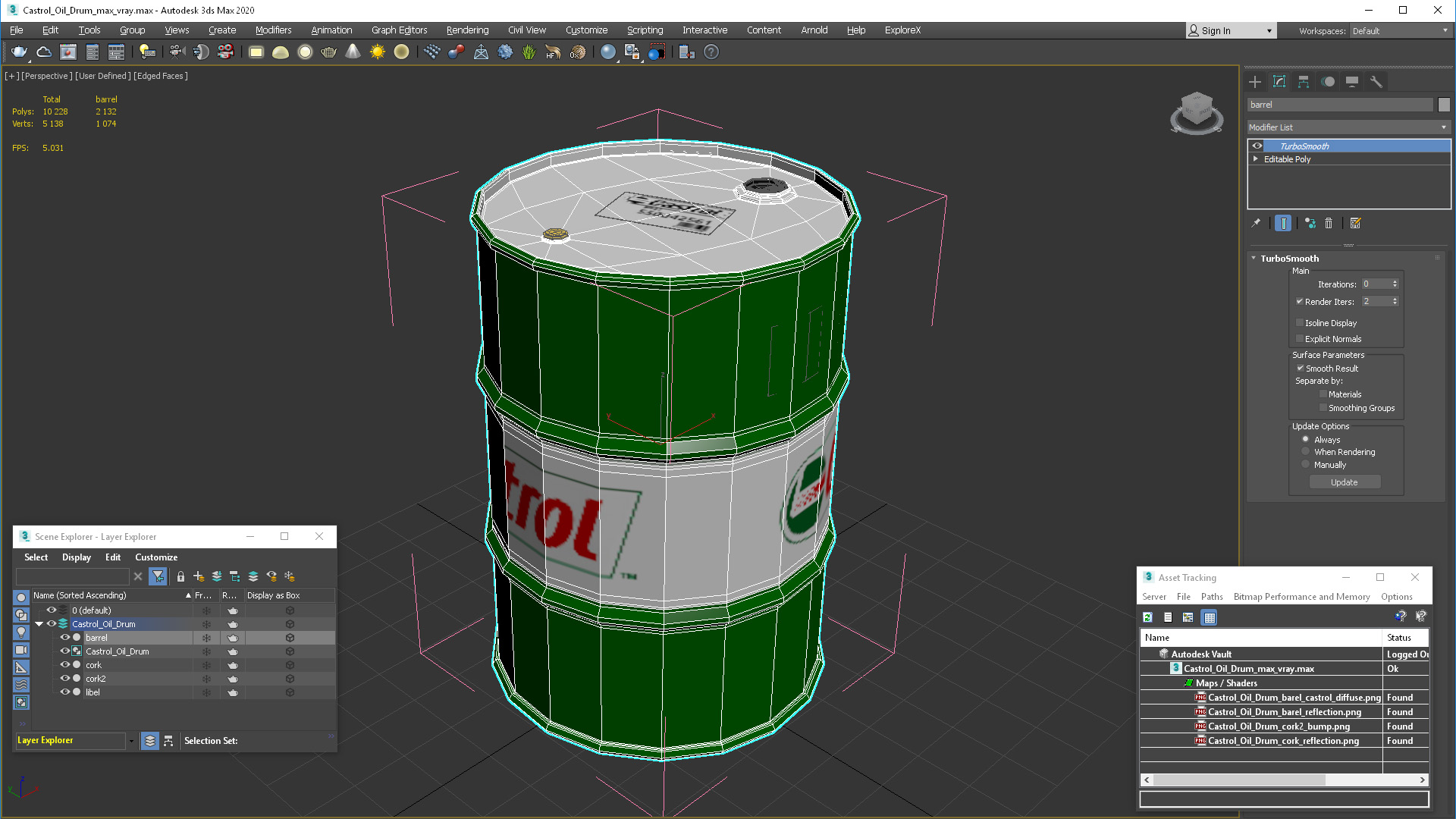Open the Graph Editors menu
Screen dimensions: 1456x819
click(x=399, y=30)
